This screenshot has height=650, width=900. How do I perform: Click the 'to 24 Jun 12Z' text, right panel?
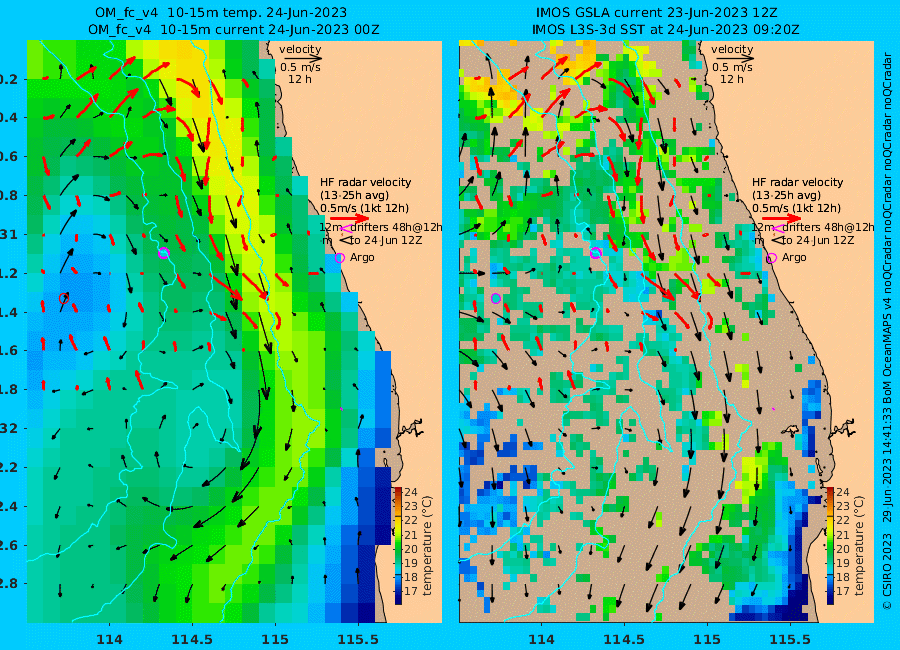tap(818, 240)
